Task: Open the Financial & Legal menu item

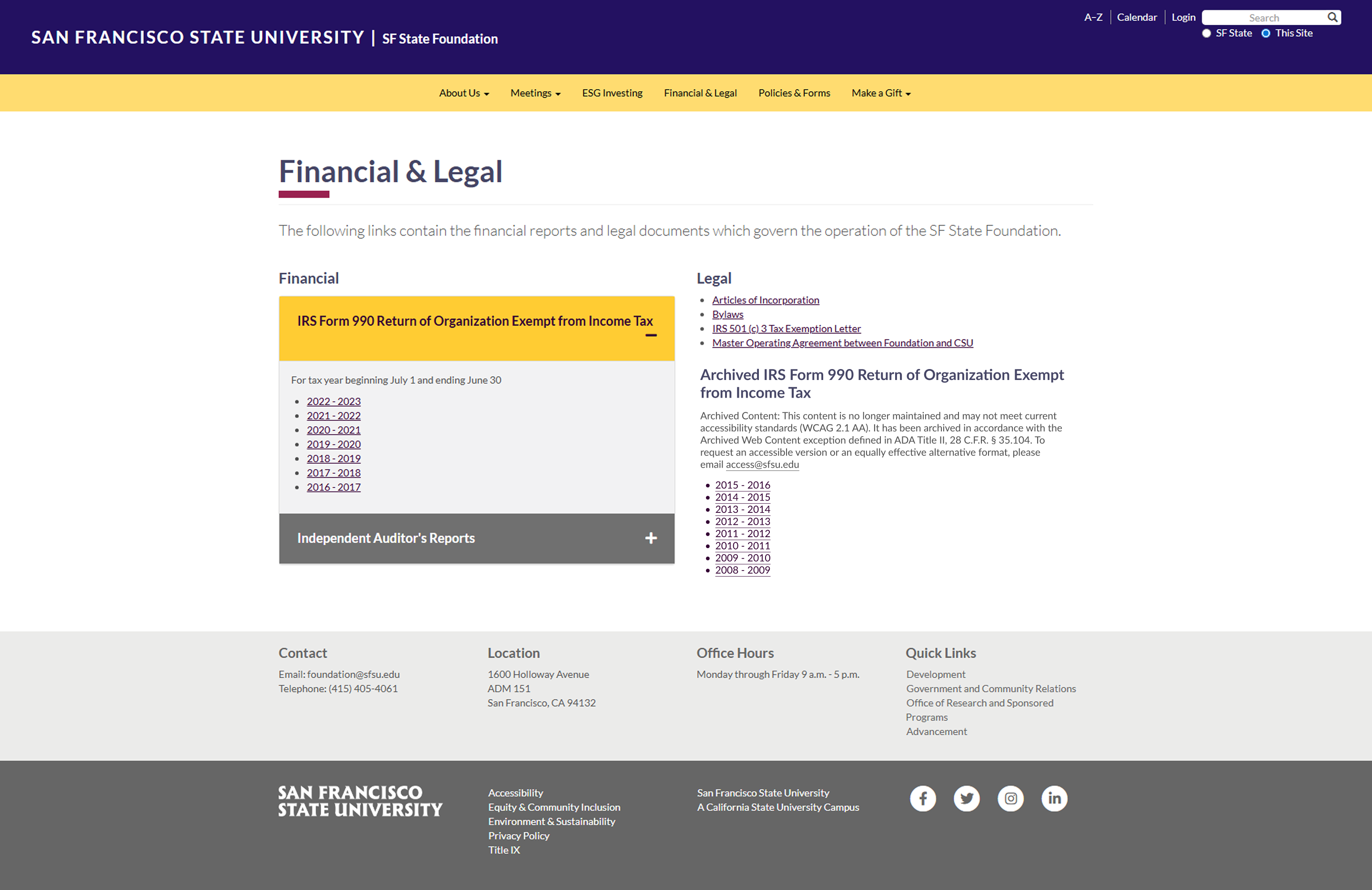Action: (x=700, y=93)
